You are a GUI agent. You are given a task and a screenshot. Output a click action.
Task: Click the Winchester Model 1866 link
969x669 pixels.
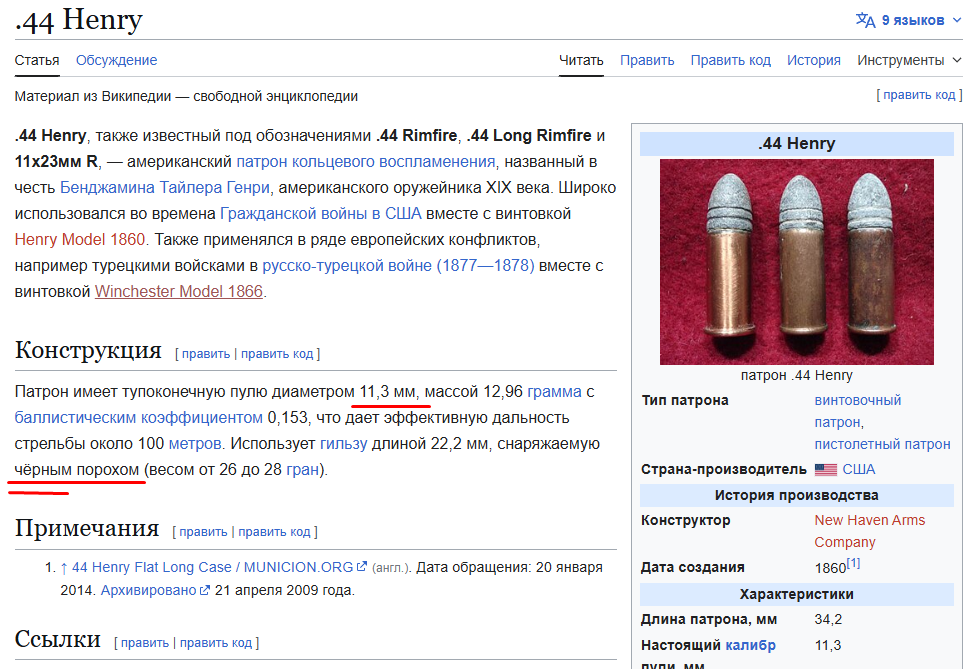click(179, 292)
